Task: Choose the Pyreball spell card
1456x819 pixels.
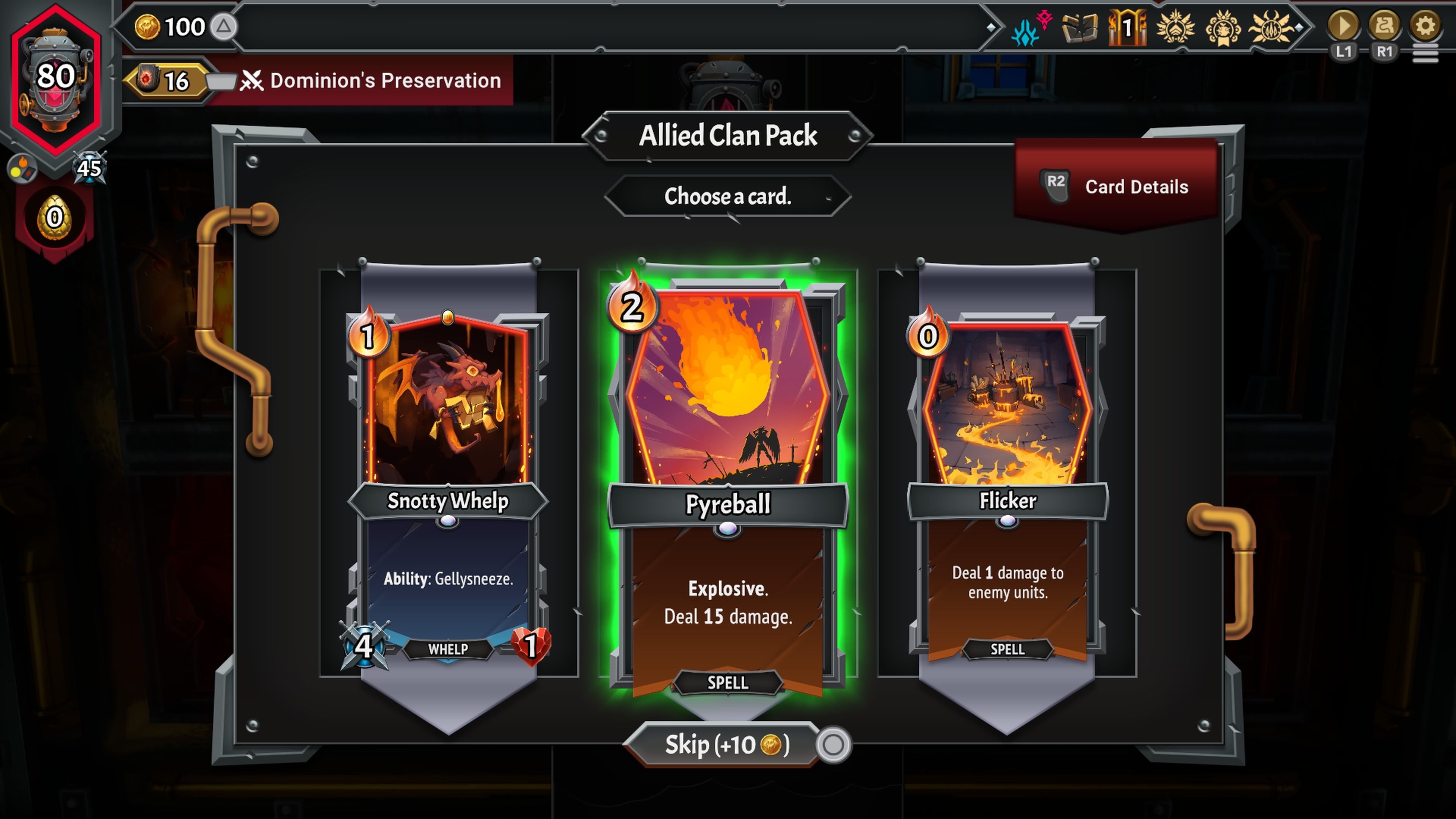Action: tap(728, 486)
